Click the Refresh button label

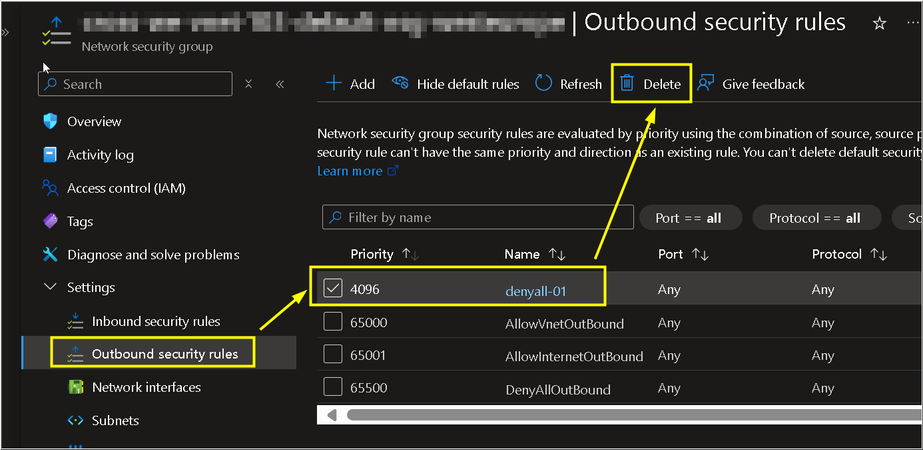tap(581, 84)
